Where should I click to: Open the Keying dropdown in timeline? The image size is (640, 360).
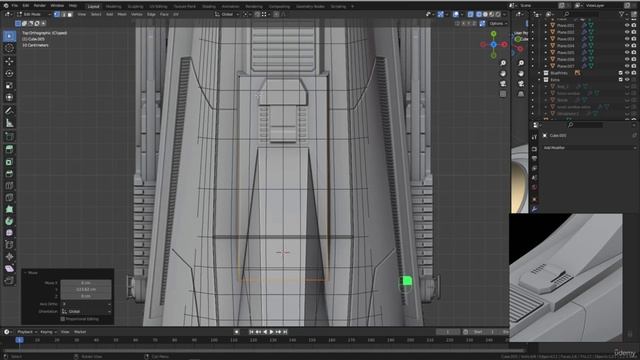pyautogui.click(x=48, y=332)
